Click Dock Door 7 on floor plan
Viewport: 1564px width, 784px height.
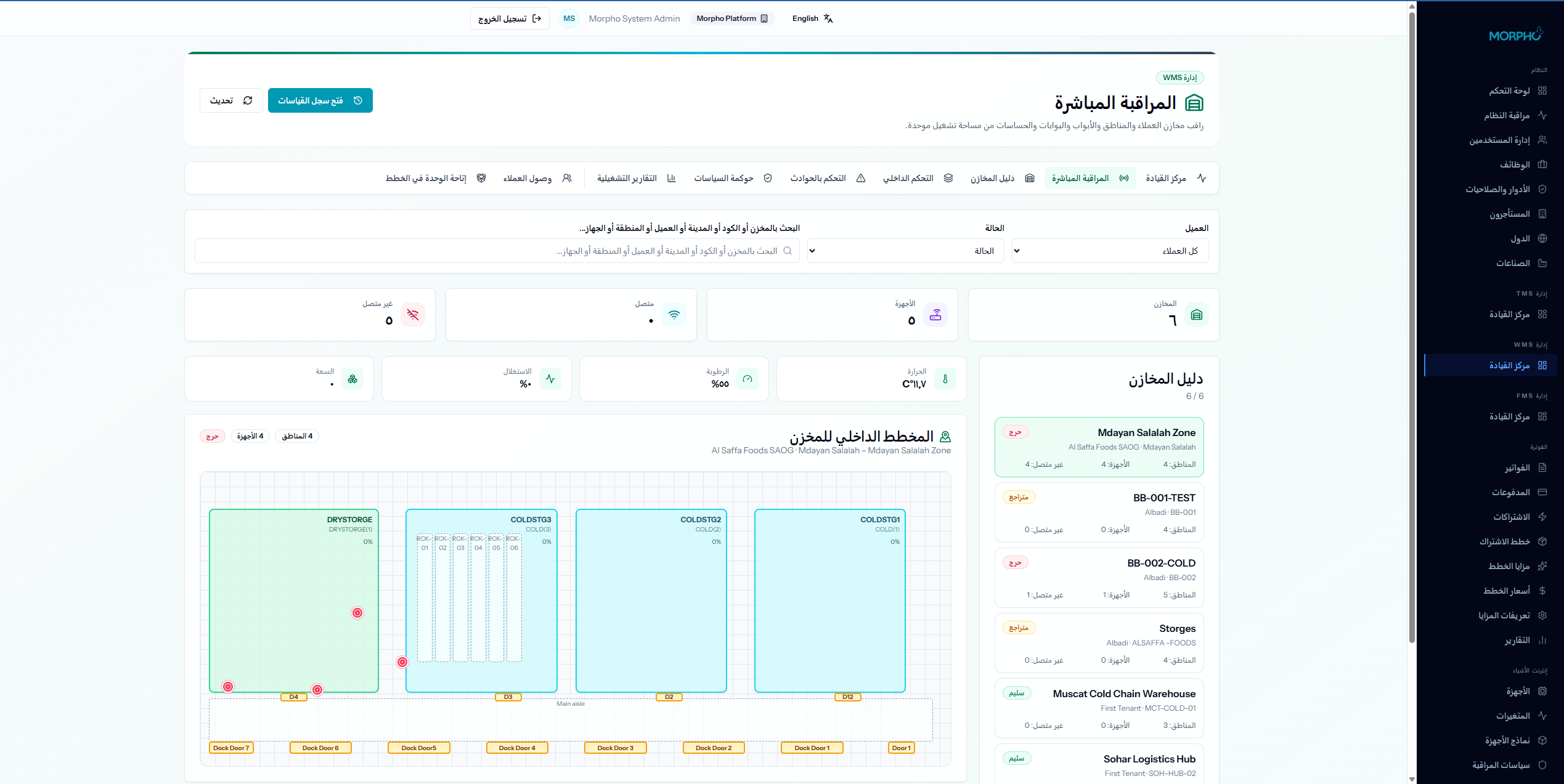[231, 748]
